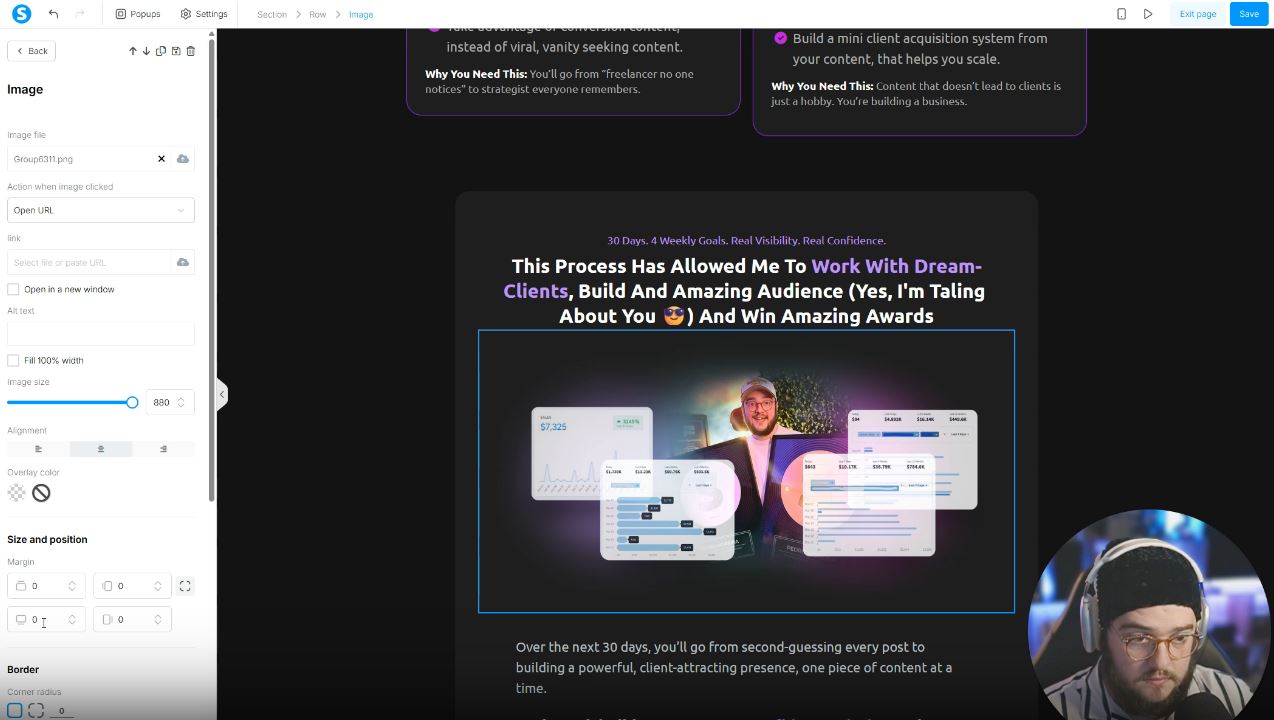Click the bottom margin stepper arrows

point(72,620)
